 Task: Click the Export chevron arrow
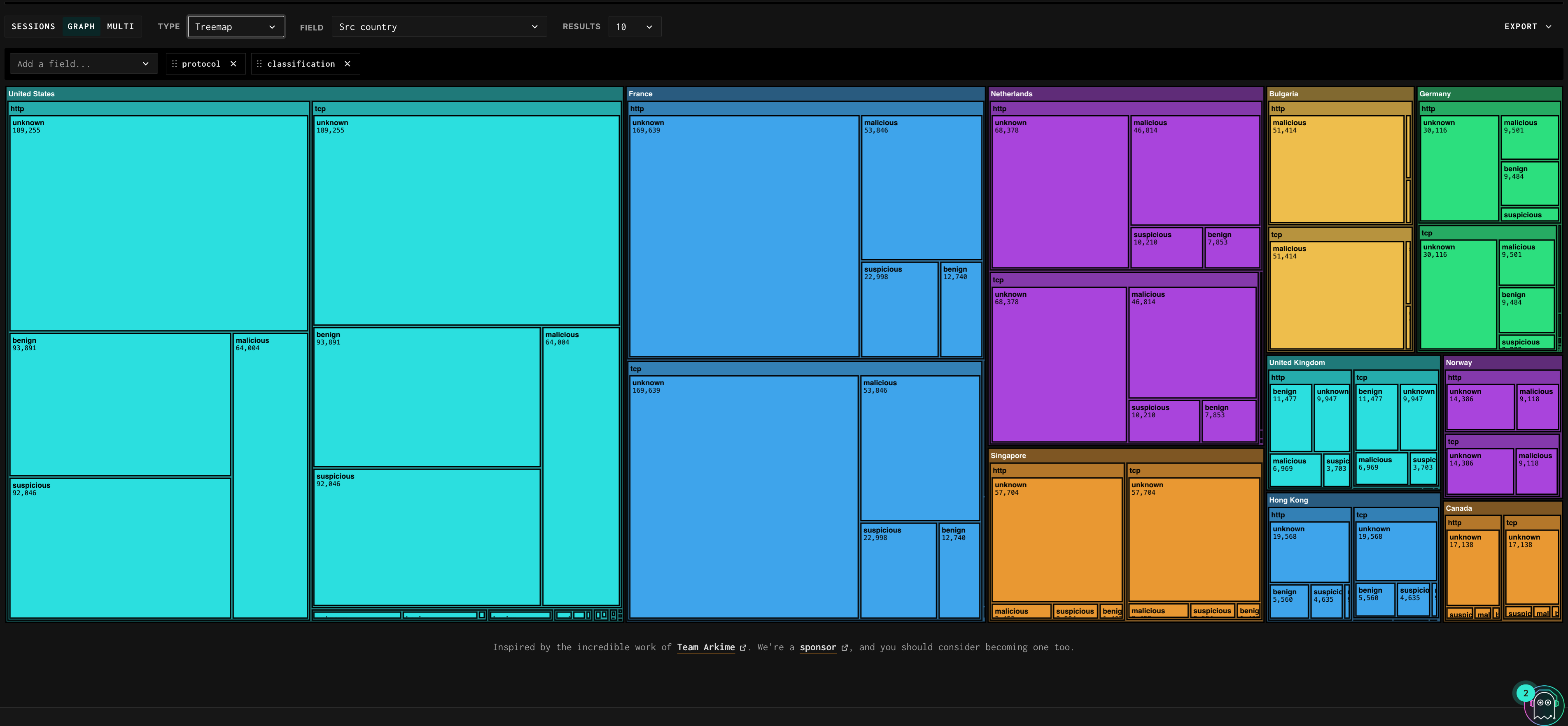pyautogui.click(x=1549, y=27)
